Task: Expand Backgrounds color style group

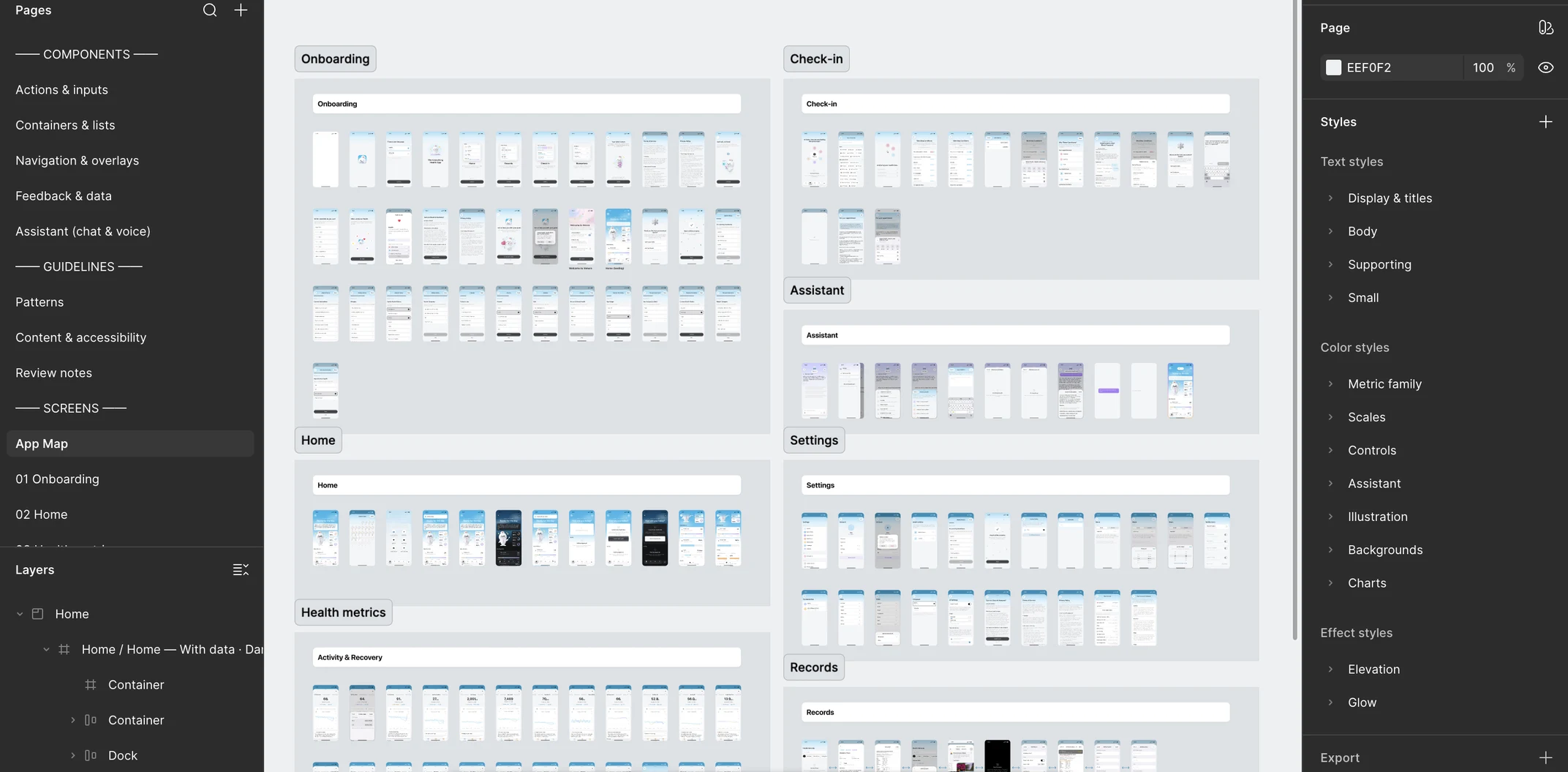Action: [x=1330, y=550]
